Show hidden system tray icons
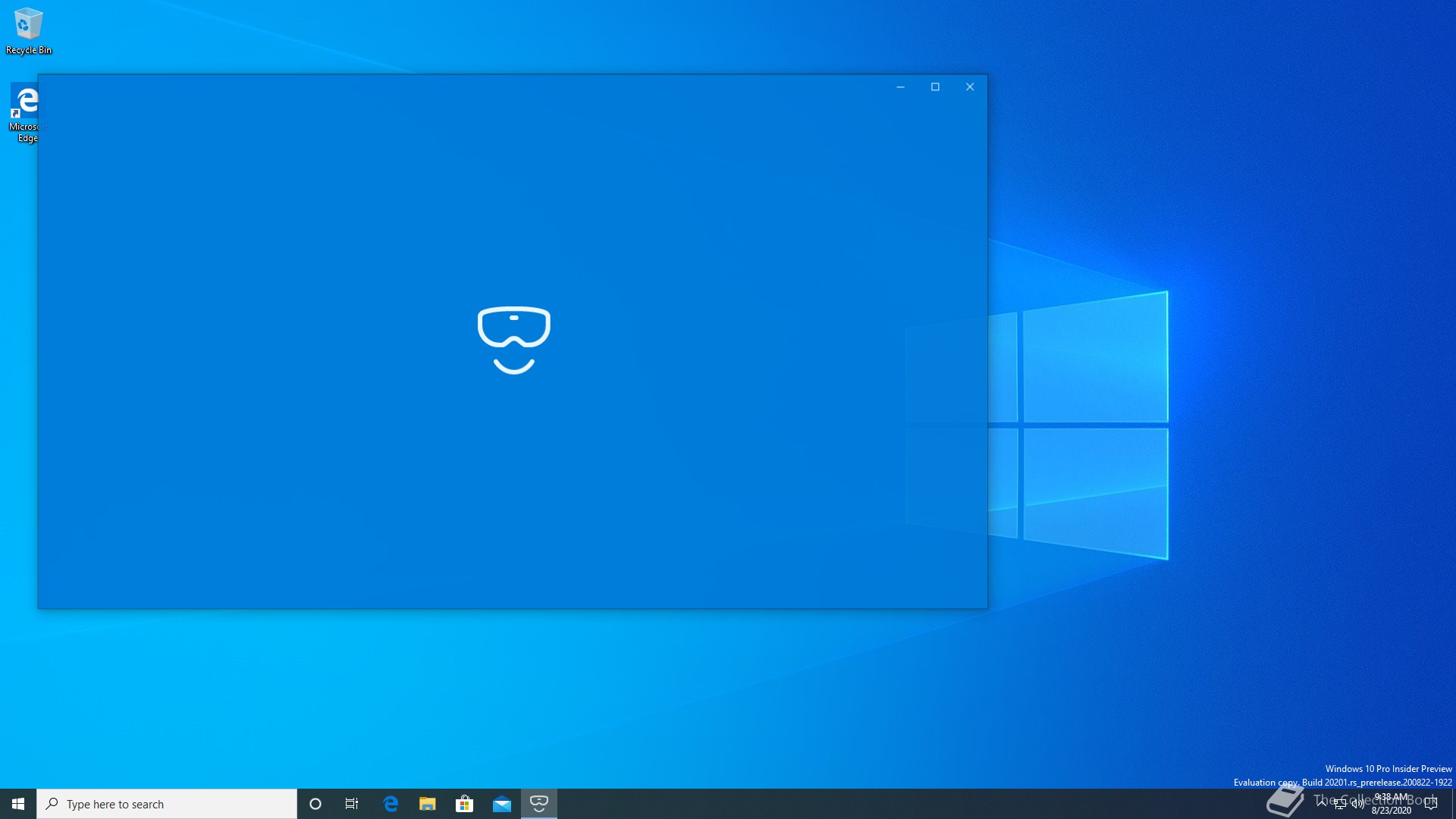Image resolution: width=1456 pixels, height=819 pixels. tap(1322, 804)
